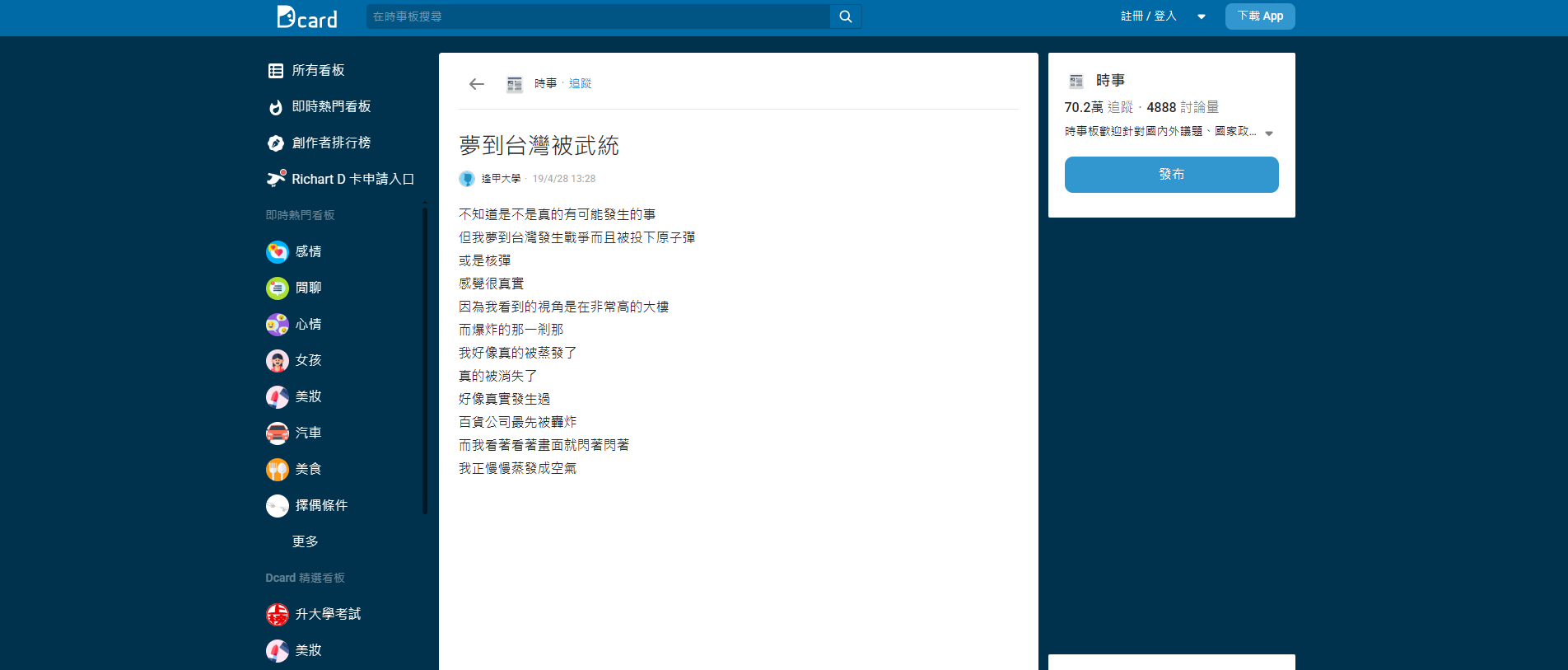
Task: Expand 更多 hot boards
Action: pos(305,541)
